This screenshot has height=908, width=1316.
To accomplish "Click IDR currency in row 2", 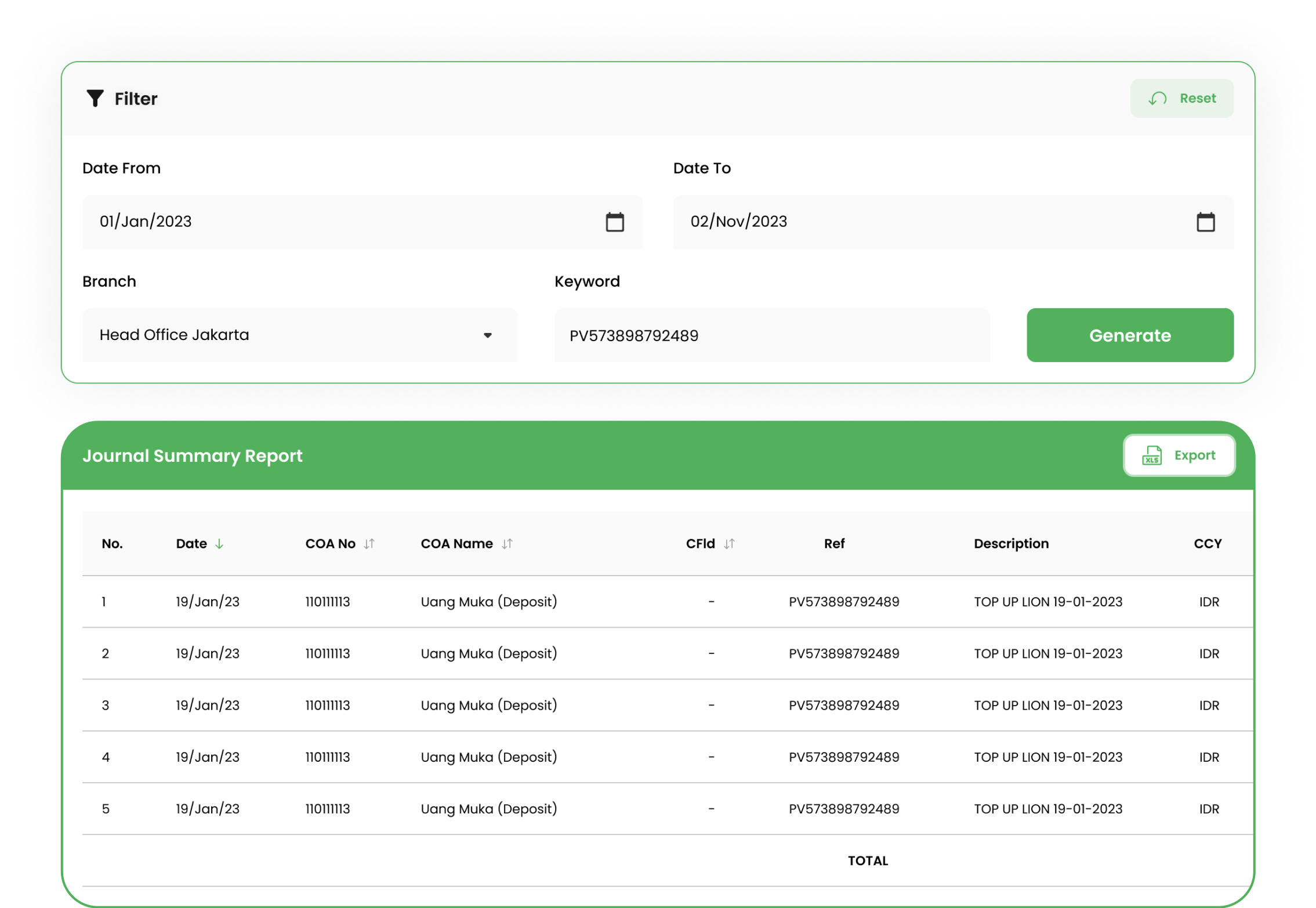I will [x=1208, y=653].
